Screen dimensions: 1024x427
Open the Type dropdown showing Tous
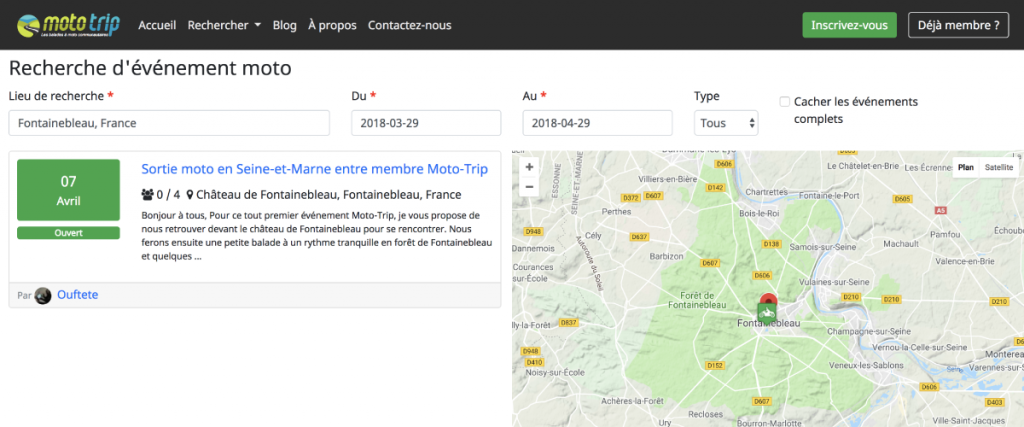pos(726,123)
